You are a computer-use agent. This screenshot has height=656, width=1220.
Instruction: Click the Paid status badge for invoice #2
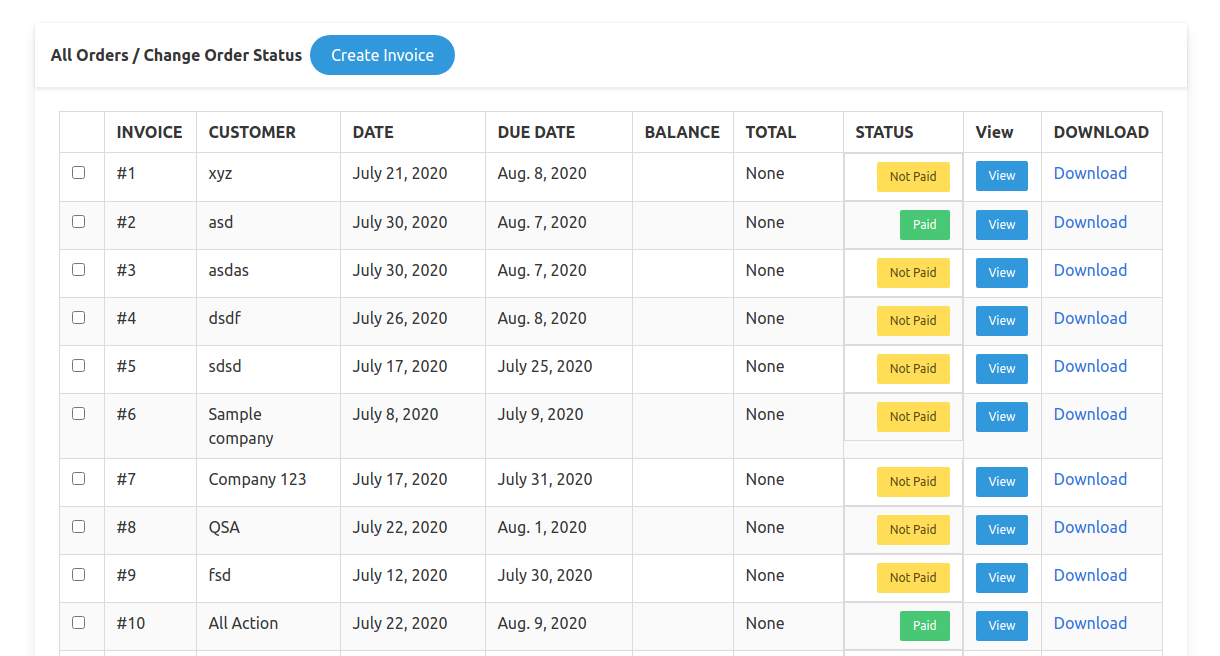pos(924,225)
